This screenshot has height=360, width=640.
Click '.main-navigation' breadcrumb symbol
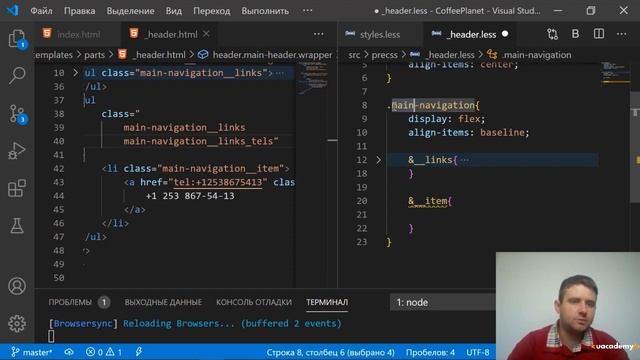coord(536,55)
